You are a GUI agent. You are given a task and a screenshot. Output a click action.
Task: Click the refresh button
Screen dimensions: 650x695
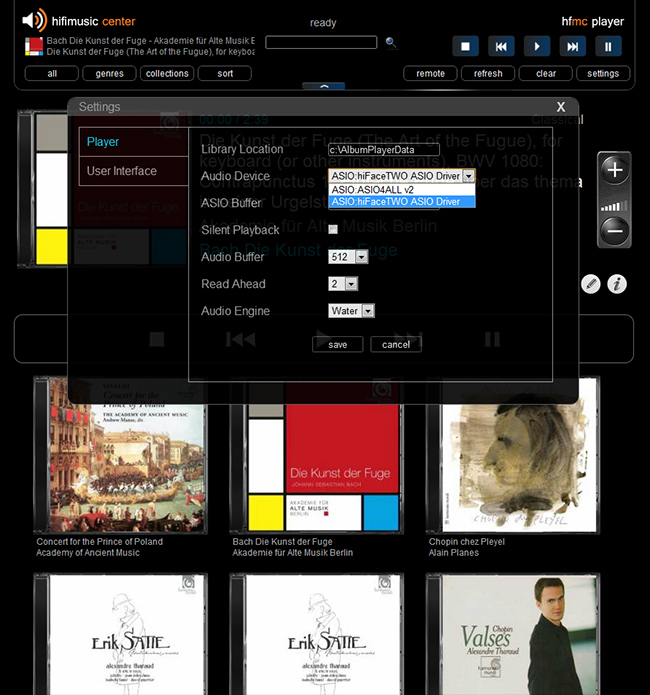tap(488, 74)
